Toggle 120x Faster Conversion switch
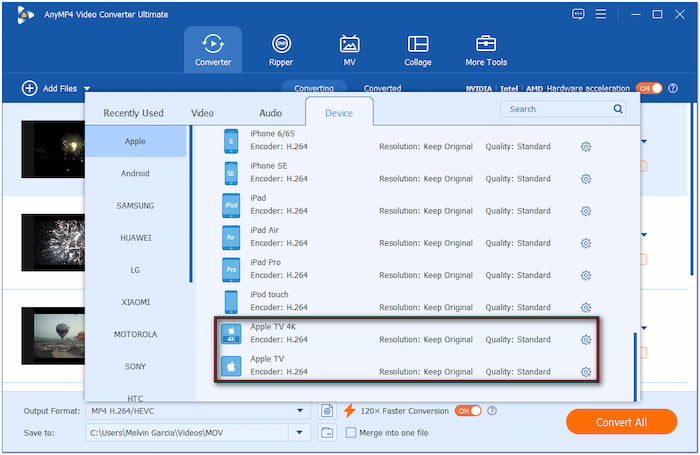This screenshot has height=455, width=700. (467, 410)
